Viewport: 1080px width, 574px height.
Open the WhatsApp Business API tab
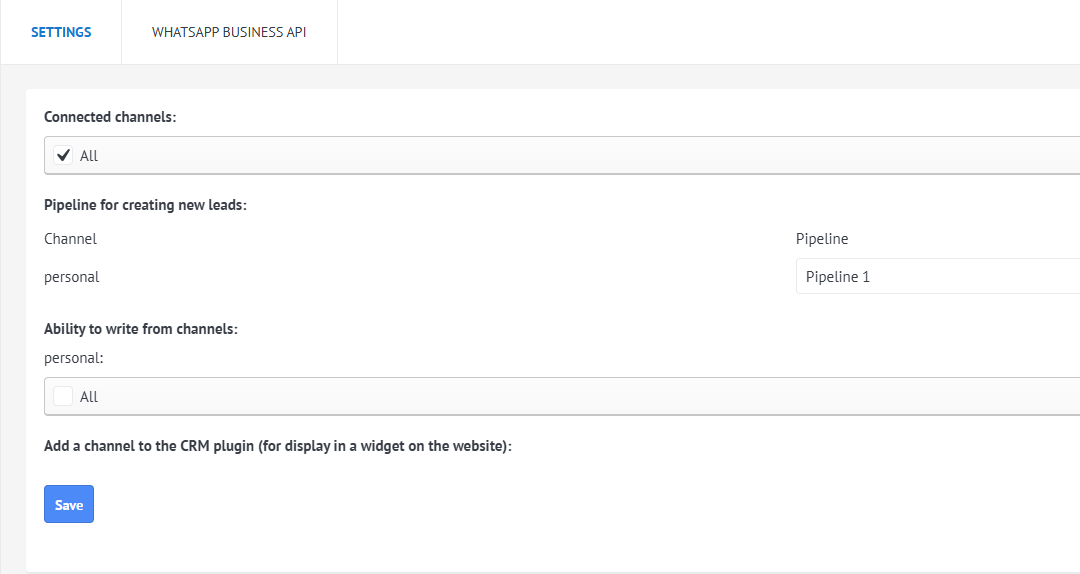(x=229, y=32)
